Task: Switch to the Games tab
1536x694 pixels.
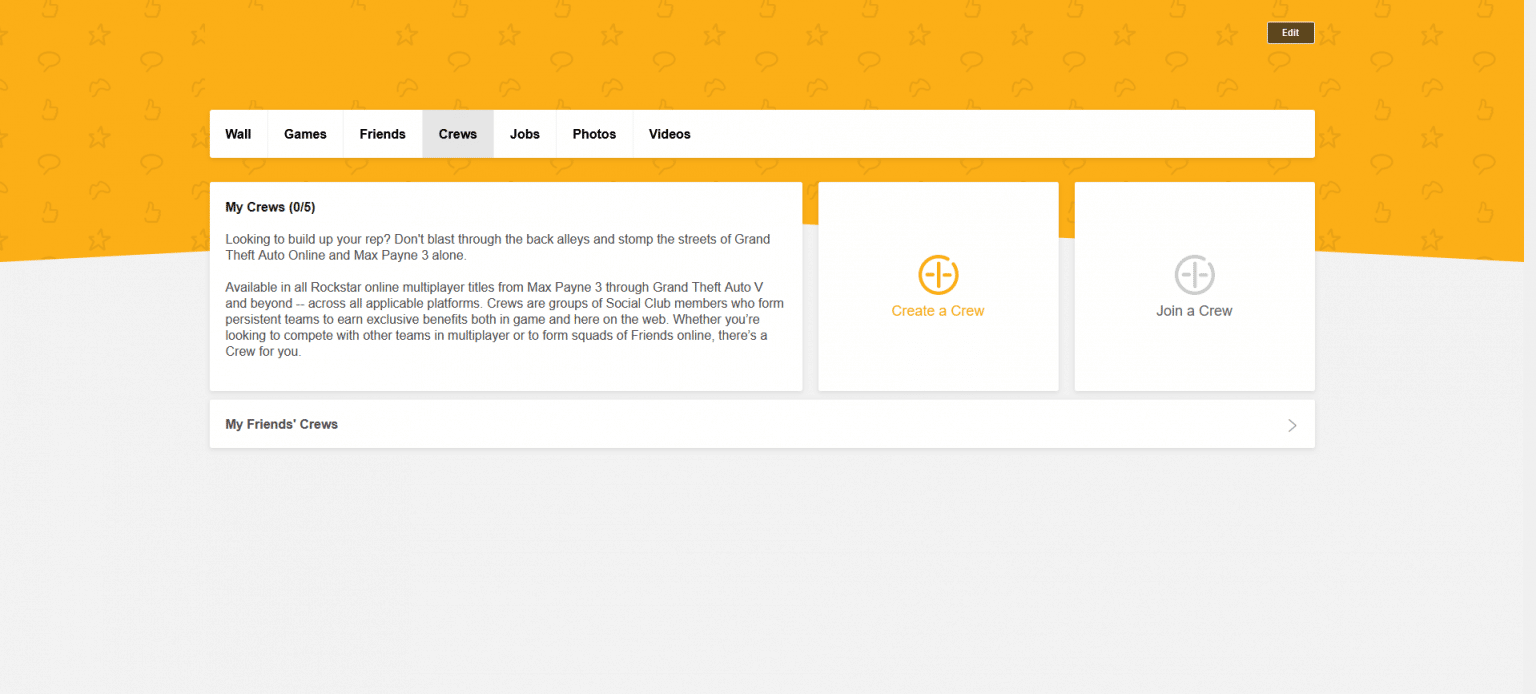Action: (305, 134)
